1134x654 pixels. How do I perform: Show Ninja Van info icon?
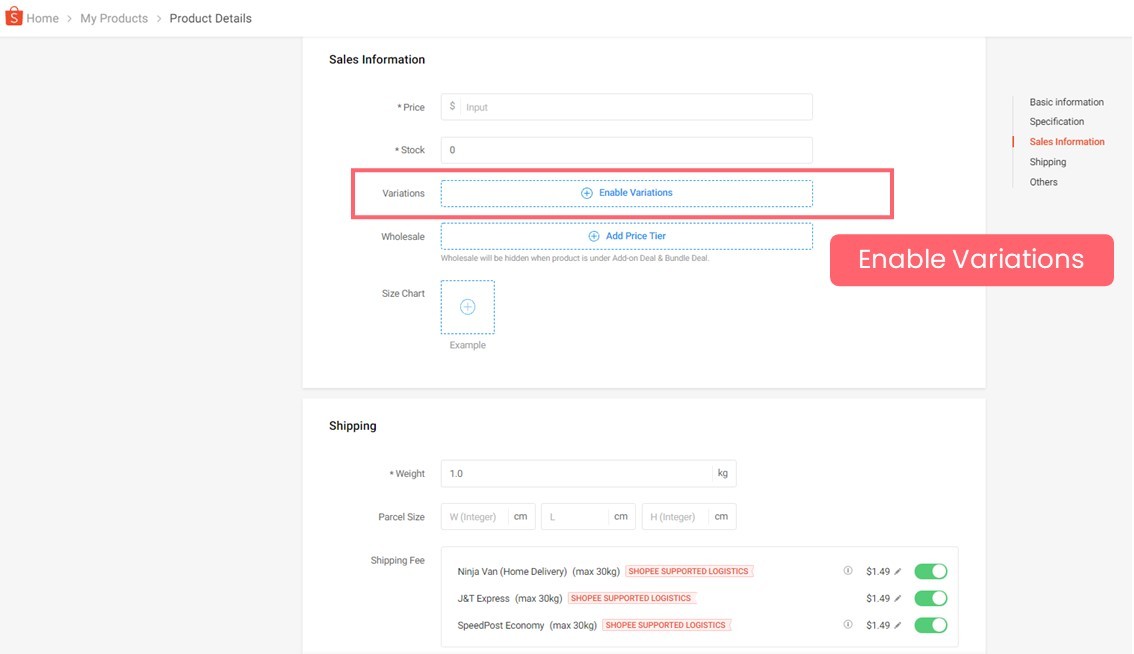(848, 571)
